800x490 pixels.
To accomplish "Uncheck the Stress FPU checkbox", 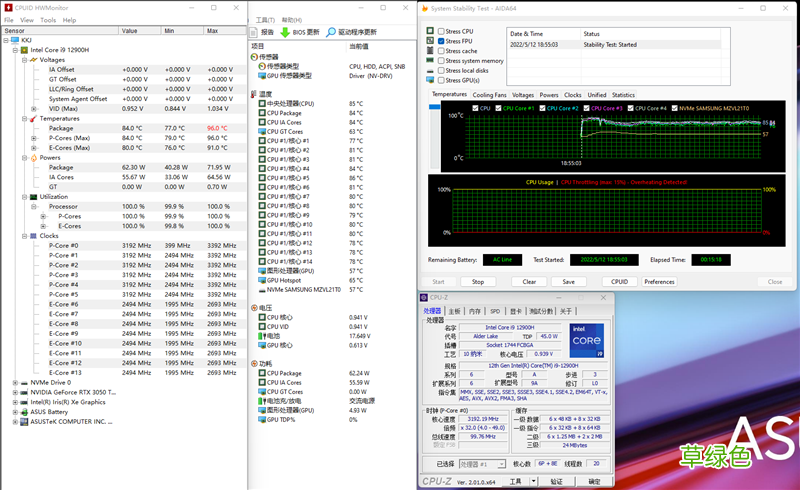I will pos(441,41).
